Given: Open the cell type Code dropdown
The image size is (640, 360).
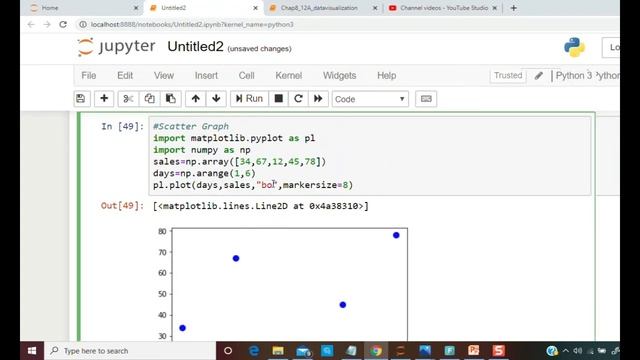Looking at the screenshot, I should 370,99.
